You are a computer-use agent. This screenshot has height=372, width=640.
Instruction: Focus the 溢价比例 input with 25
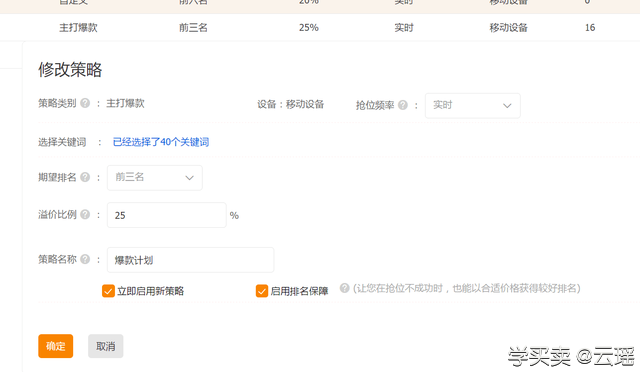(167, 215)
